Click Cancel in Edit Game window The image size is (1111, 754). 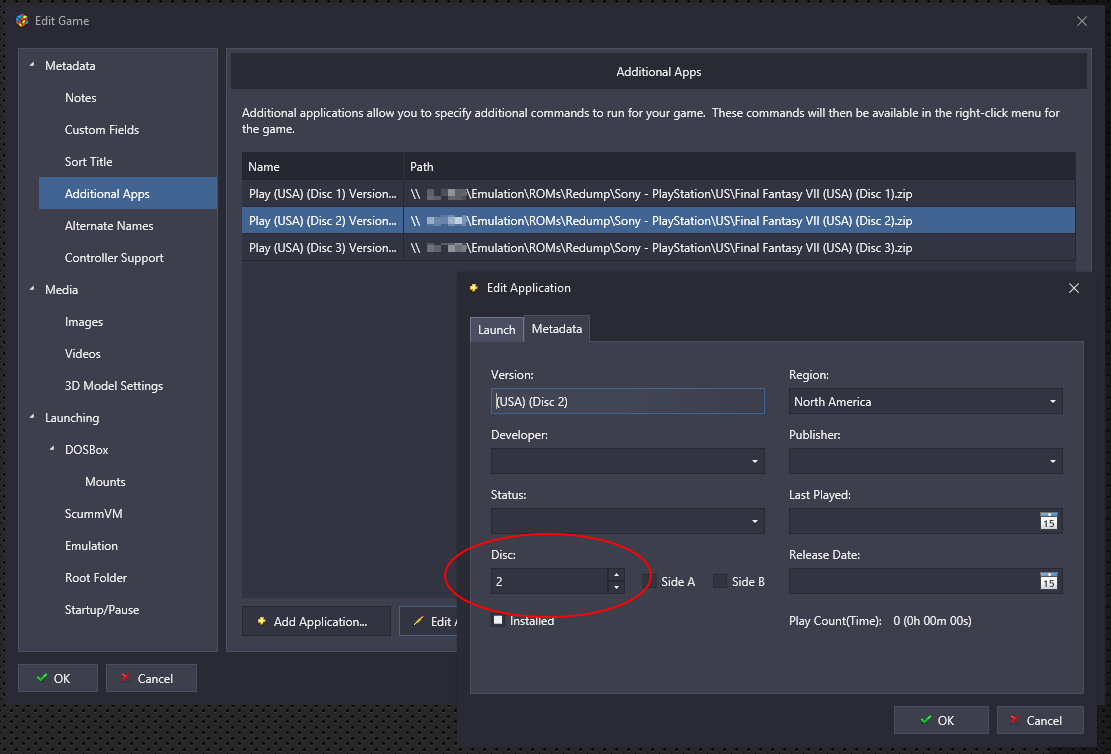151,678
